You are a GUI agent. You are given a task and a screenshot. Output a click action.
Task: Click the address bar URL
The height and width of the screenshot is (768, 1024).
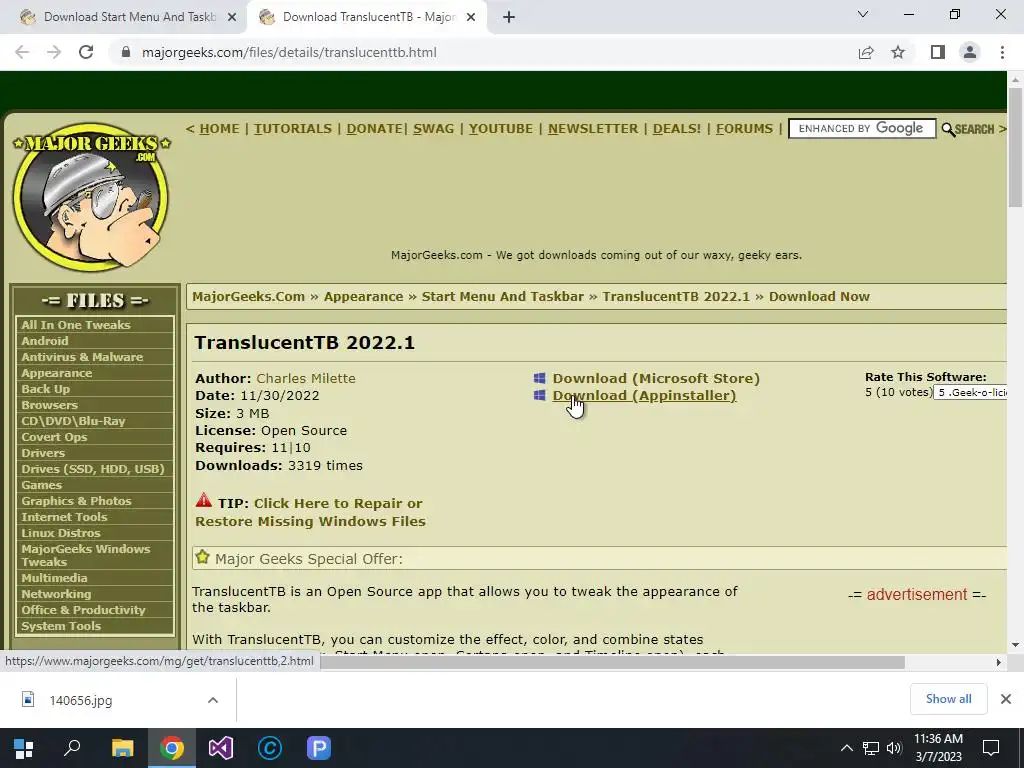pos(289,52)
